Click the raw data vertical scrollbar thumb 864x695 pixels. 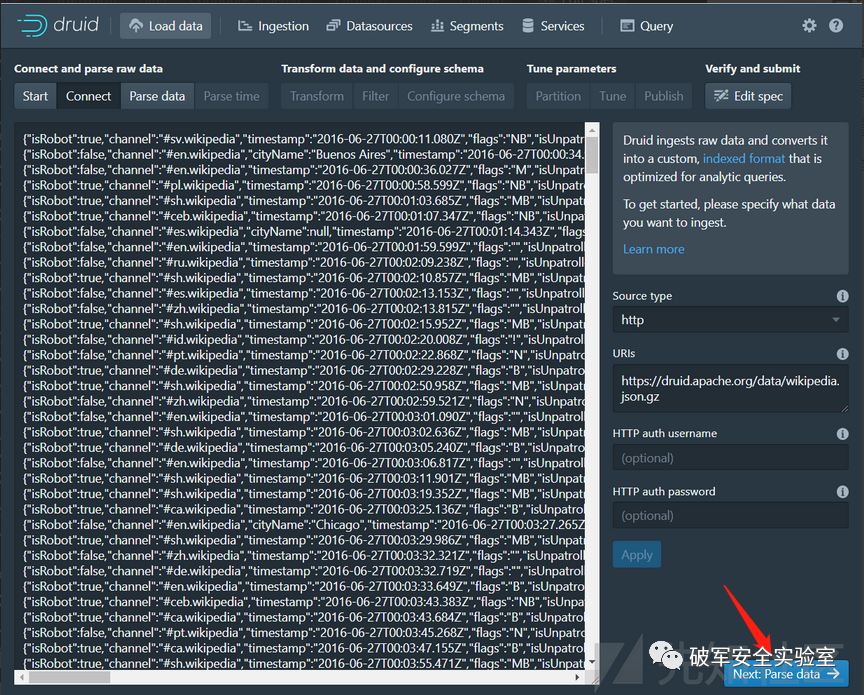click(592, 155)
